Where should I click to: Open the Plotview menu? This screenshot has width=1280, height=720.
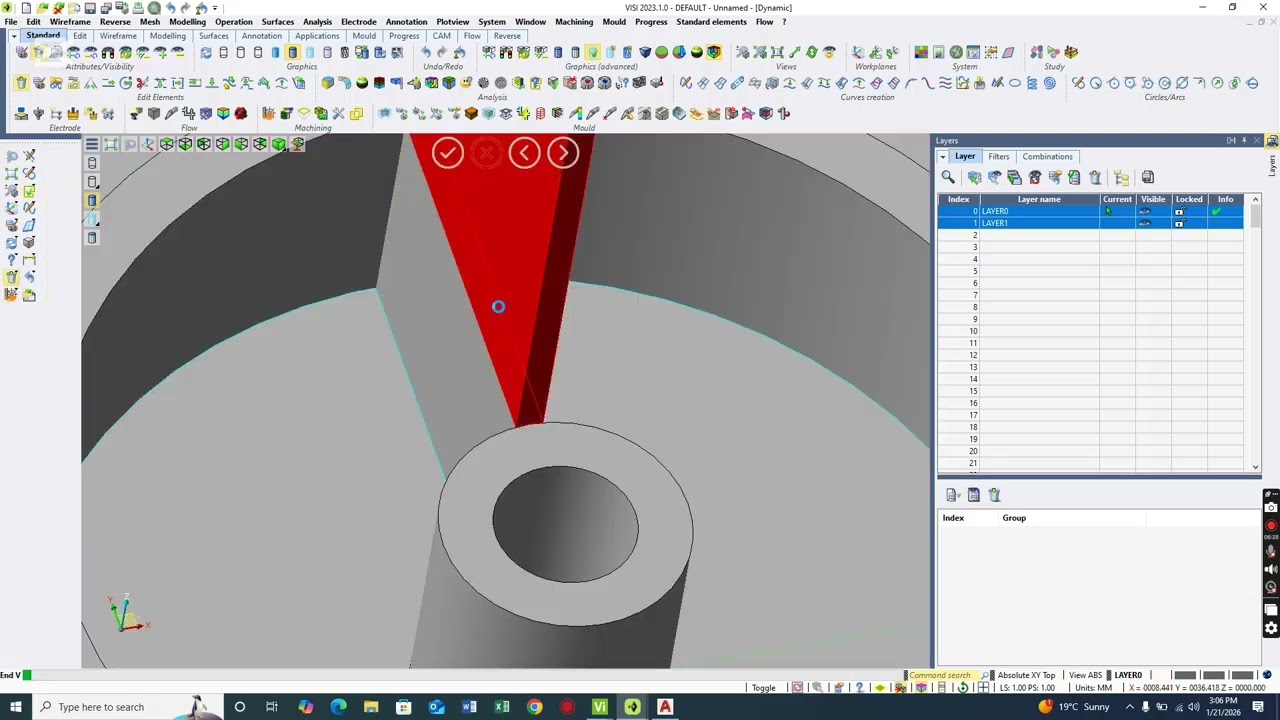pyautogui.click(x=452, y=21)
